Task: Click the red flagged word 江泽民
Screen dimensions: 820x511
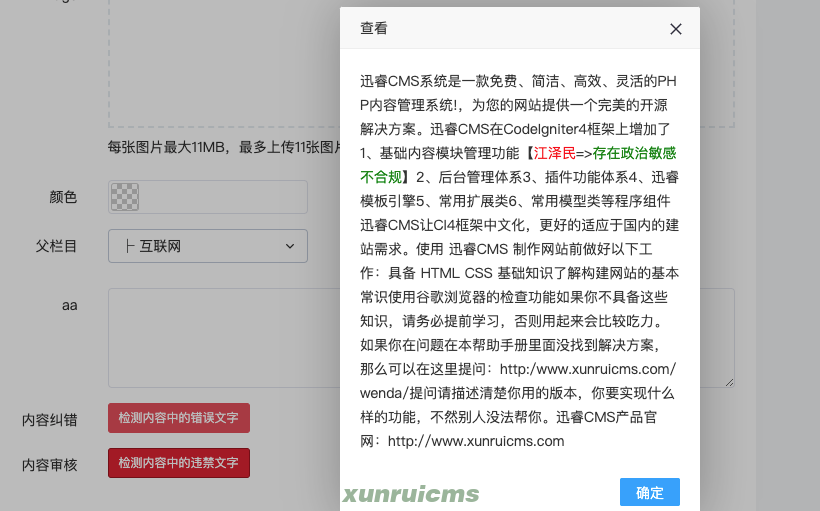Action: pyautogui.click(x=554, y=153)
